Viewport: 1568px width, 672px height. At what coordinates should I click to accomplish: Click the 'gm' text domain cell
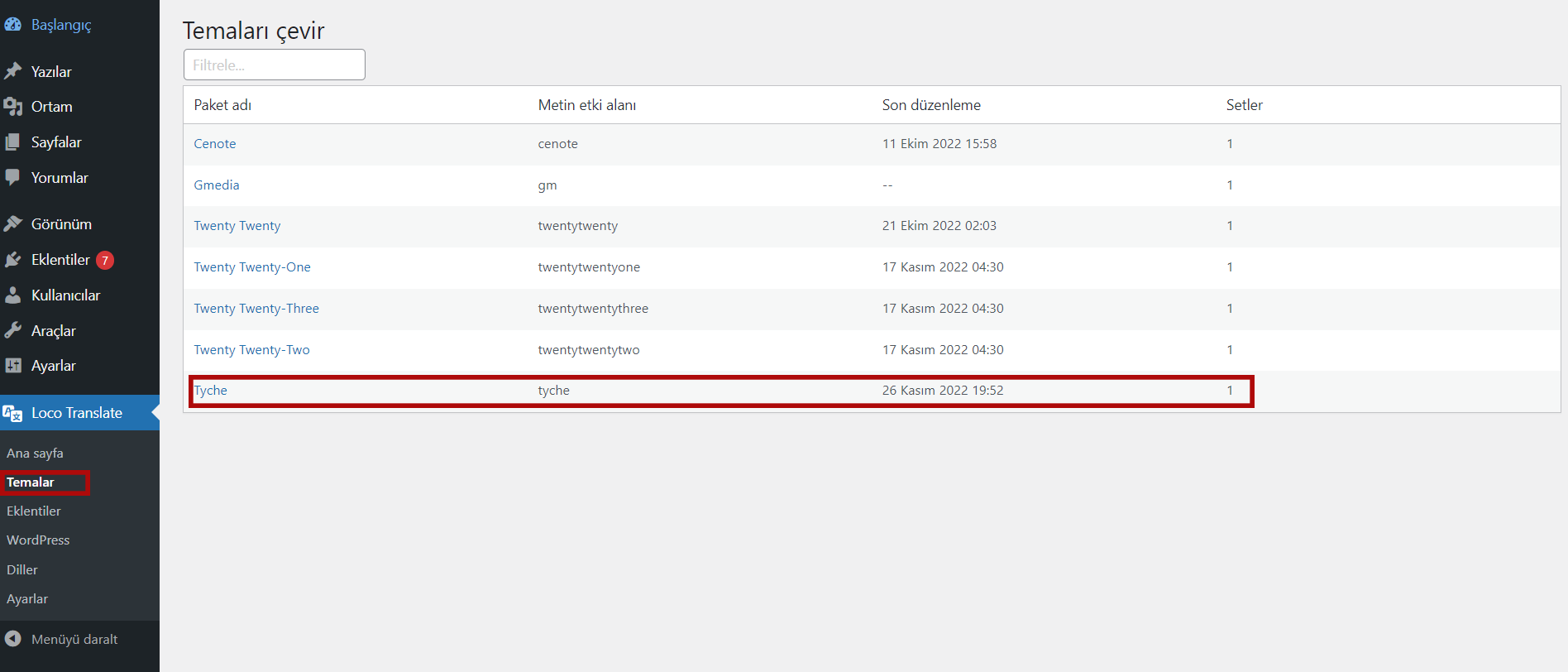(x=547, y=185)
